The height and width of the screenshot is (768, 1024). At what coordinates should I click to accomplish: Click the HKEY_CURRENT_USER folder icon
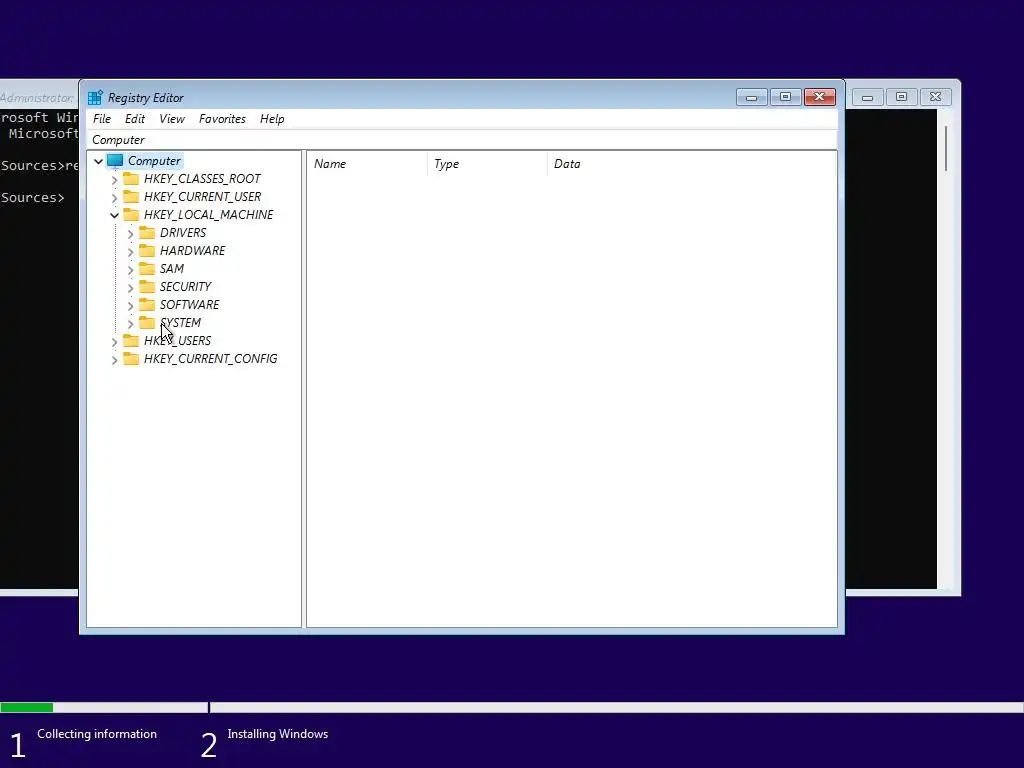tap(131, 197)
